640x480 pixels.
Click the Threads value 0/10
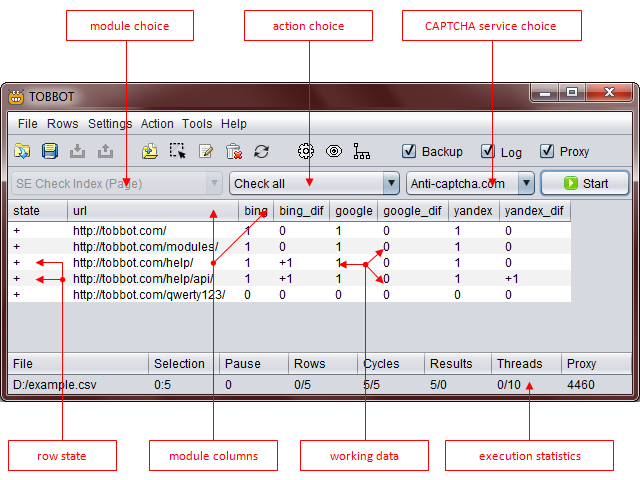pos(509,384)
